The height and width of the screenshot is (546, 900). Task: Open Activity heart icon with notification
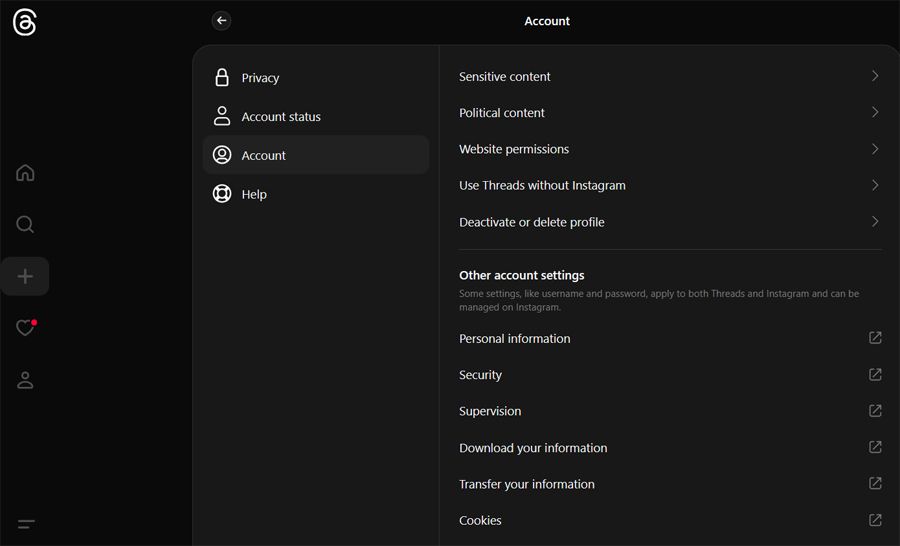pyautogui.click(x=25, y=328)
